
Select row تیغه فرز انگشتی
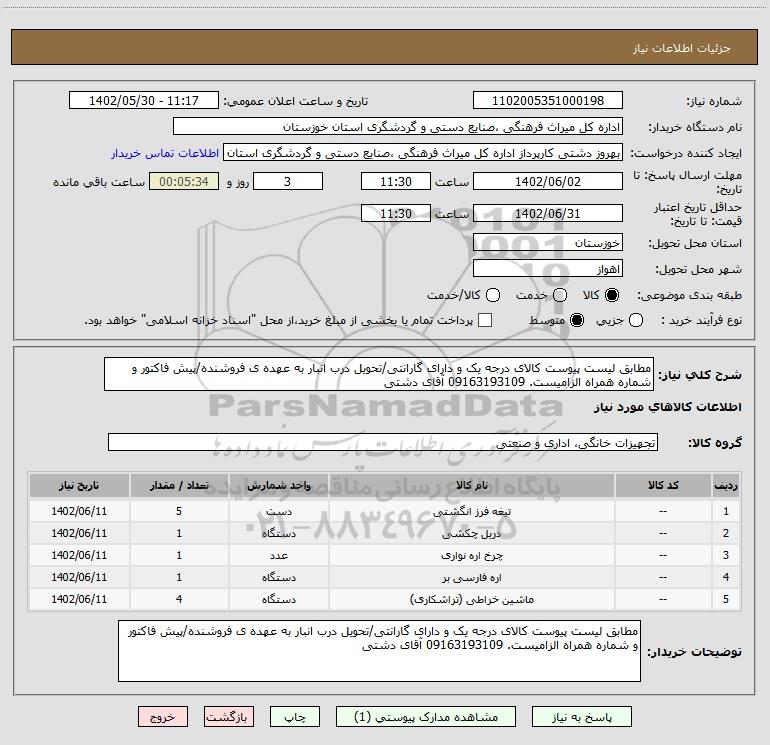[x=385, y=511]
